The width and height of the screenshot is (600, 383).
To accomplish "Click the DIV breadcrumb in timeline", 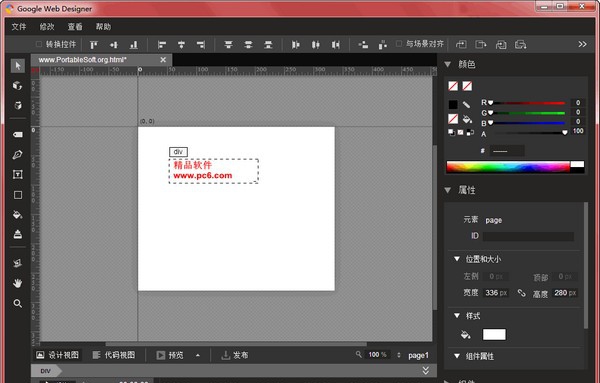I will 46,371.
